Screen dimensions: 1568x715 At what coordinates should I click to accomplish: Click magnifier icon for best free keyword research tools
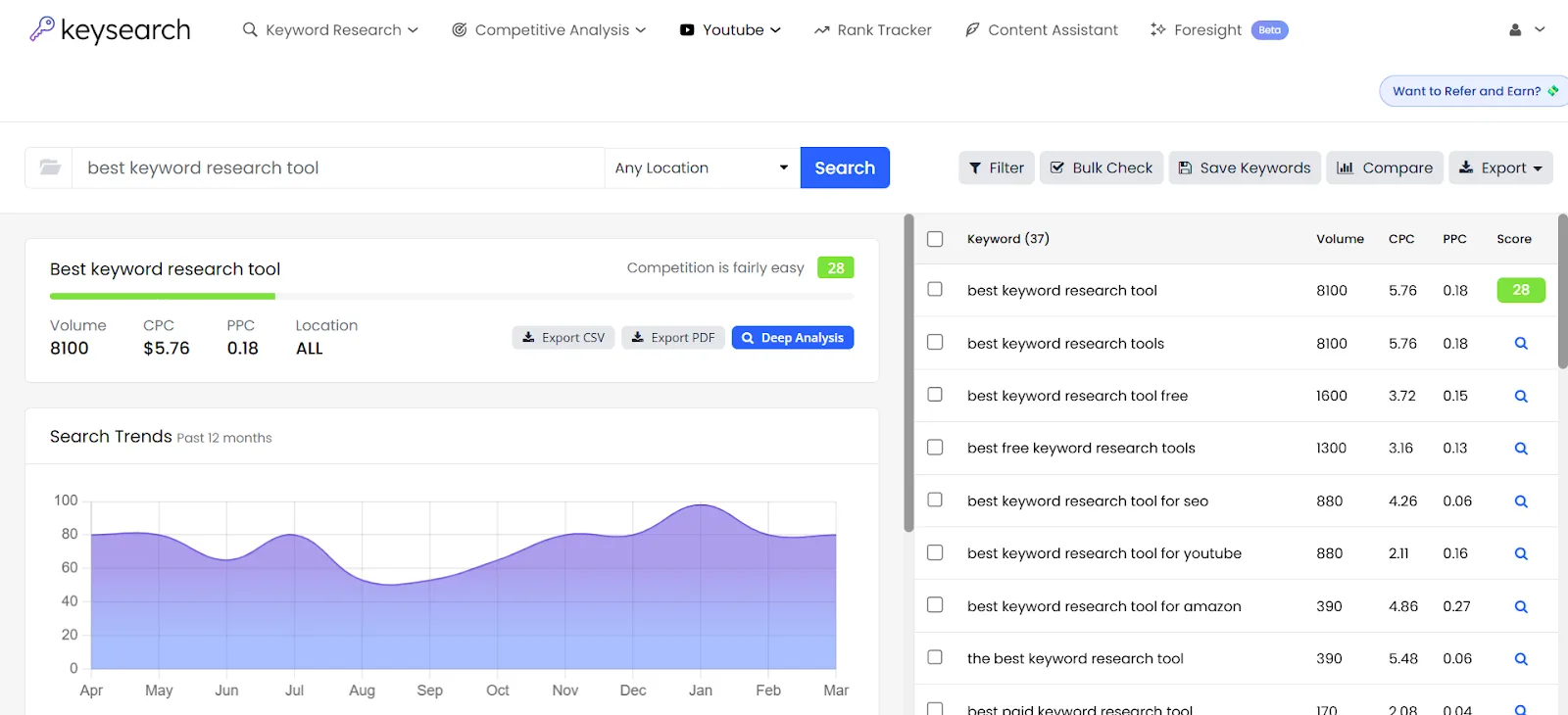click(x=1521, y=449)
